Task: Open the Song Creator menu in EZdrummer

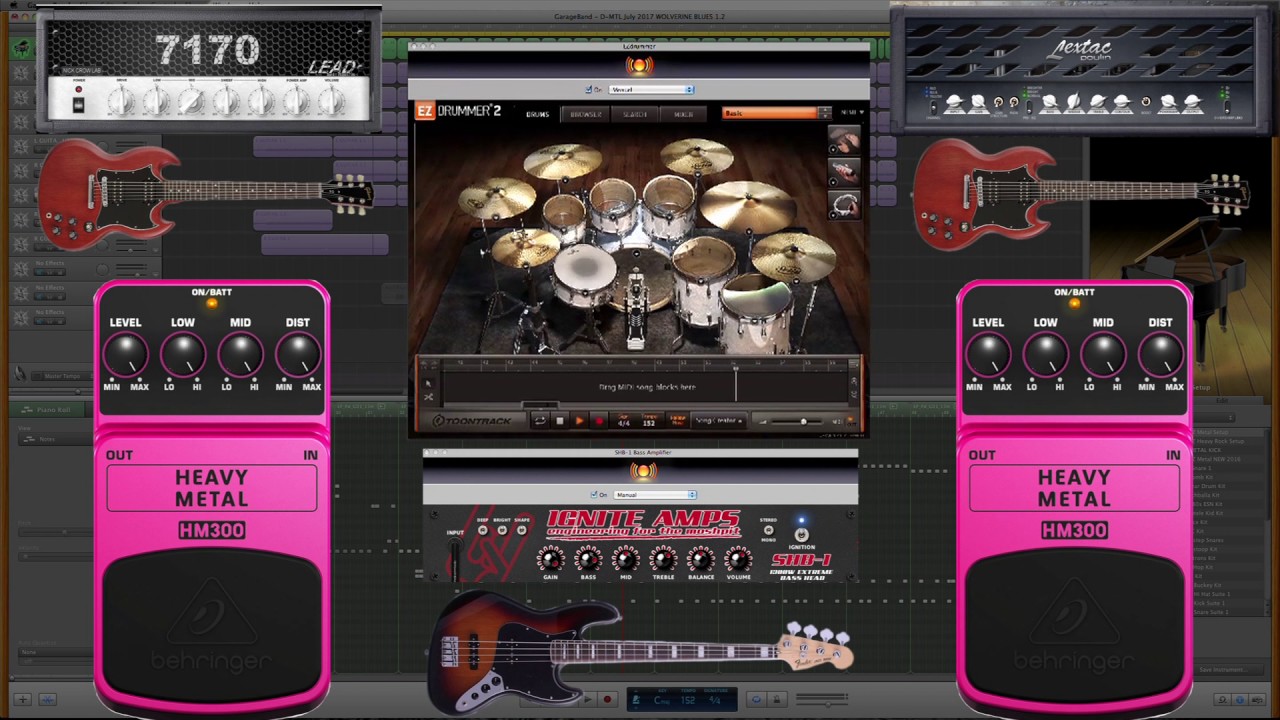Action: point(719,421)
